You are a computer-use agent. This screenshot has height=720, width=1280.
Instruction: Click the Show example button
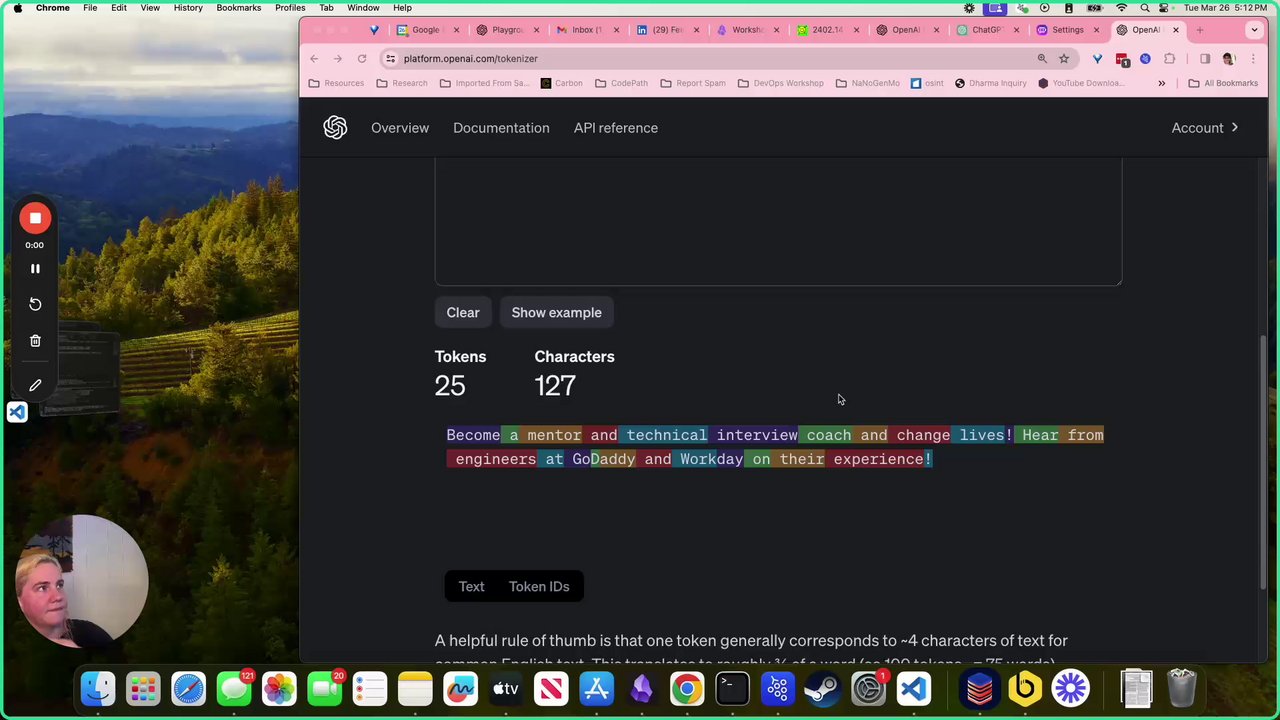pos(557,313)
